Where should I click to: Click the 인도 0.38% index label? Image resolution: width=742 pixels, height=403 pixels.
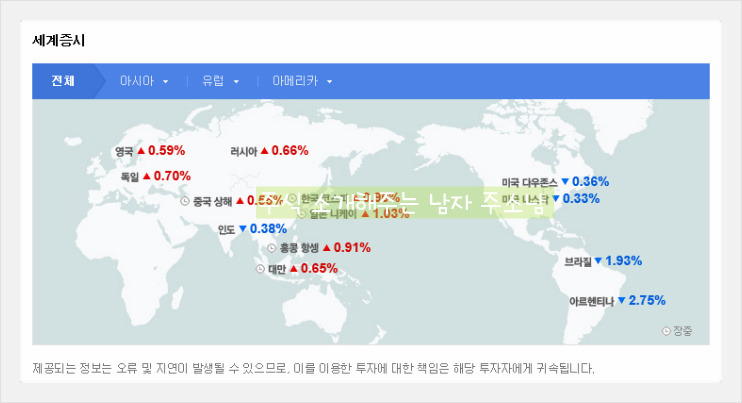(252, 229)
